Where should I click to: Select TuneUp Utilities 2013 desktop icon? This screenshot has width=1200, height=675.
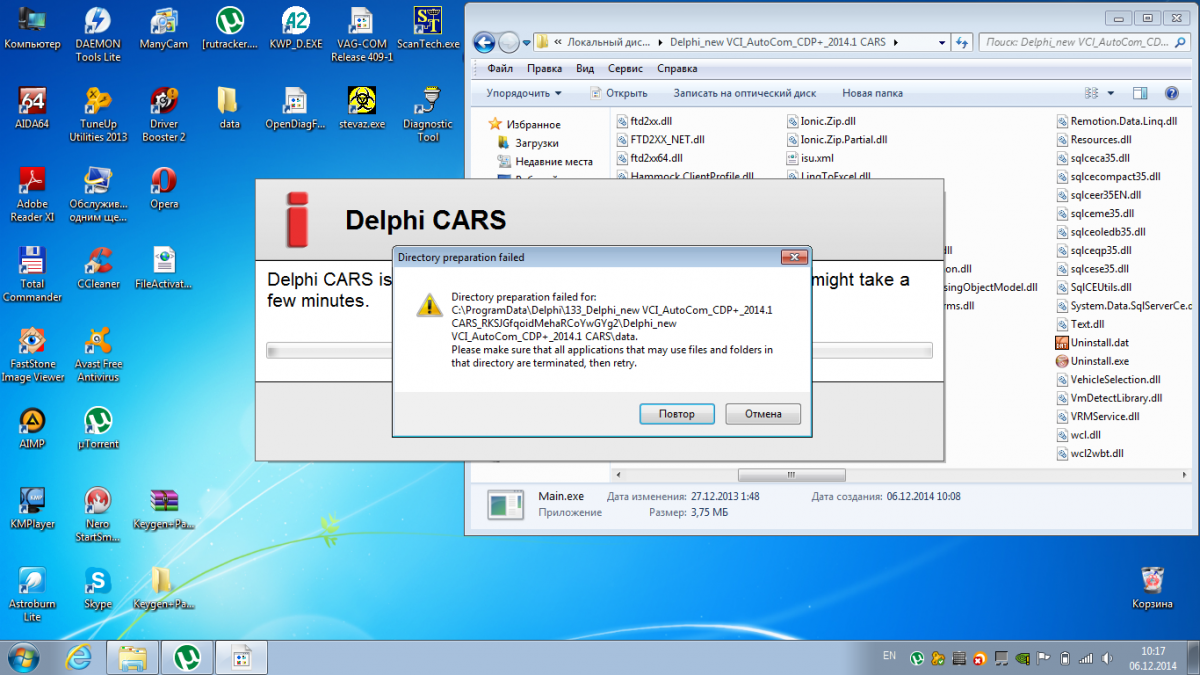(x=98, y=114)
